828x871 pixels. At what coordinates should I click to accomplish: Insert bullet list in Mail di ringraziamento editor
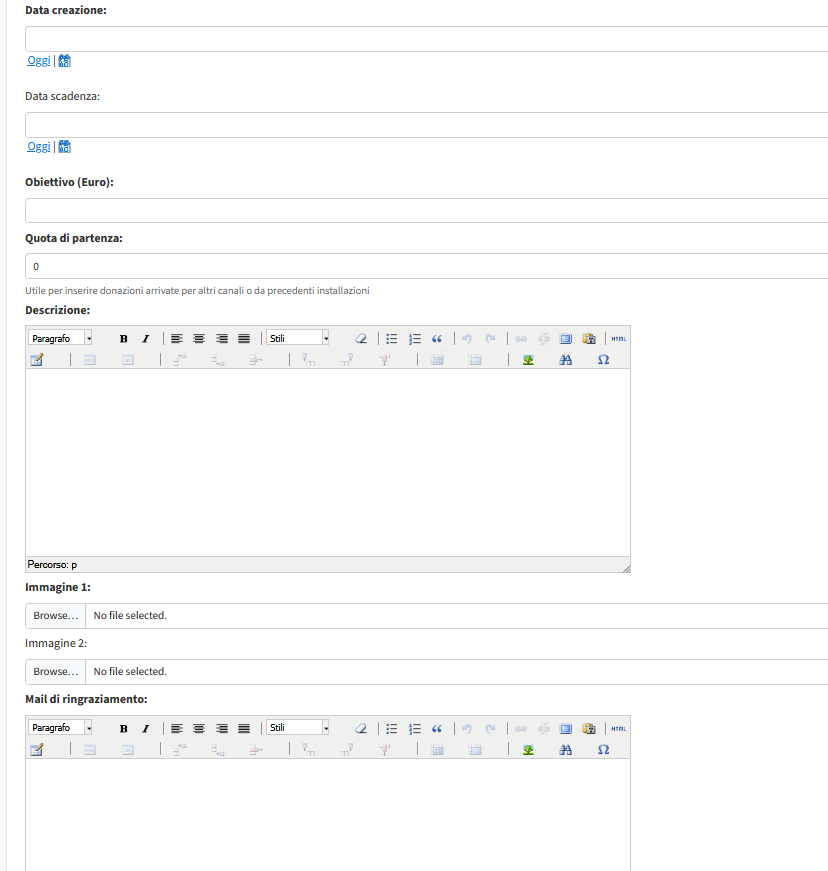[392, 729]
